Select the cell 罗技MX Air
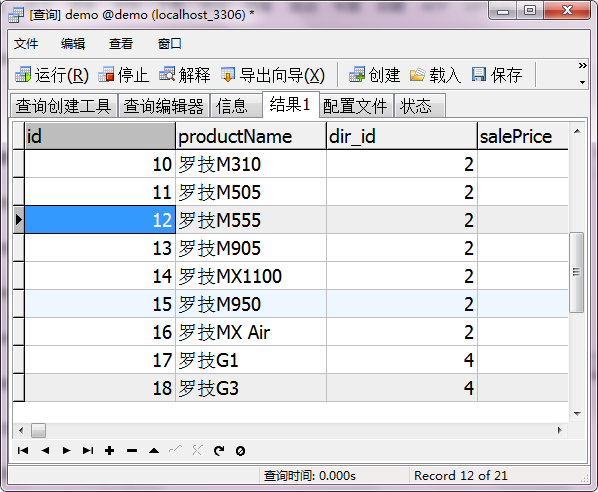 click(x=251, y=332)
